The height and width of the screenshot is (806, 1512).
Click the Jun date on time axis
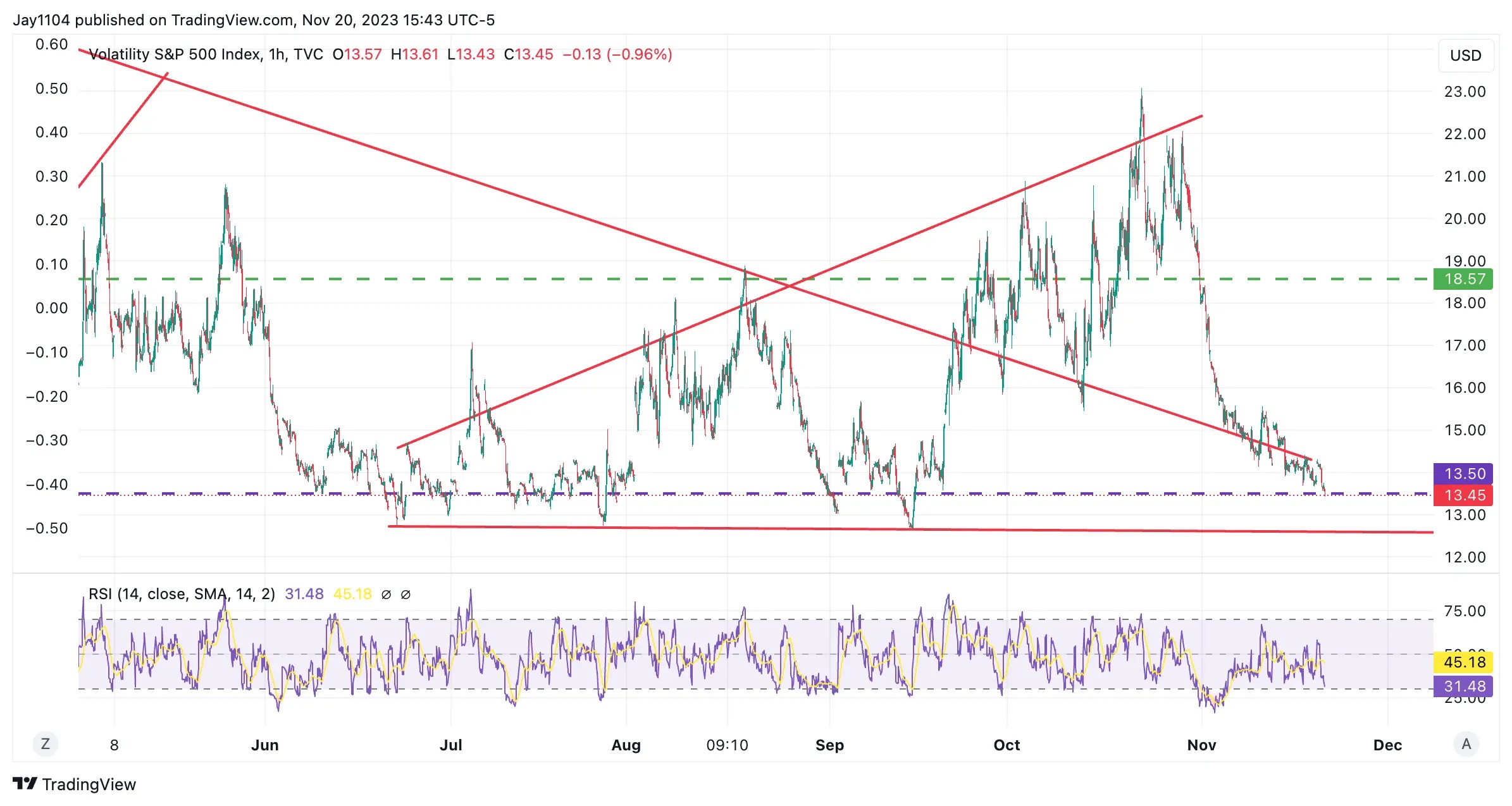(x=265, y=745)
